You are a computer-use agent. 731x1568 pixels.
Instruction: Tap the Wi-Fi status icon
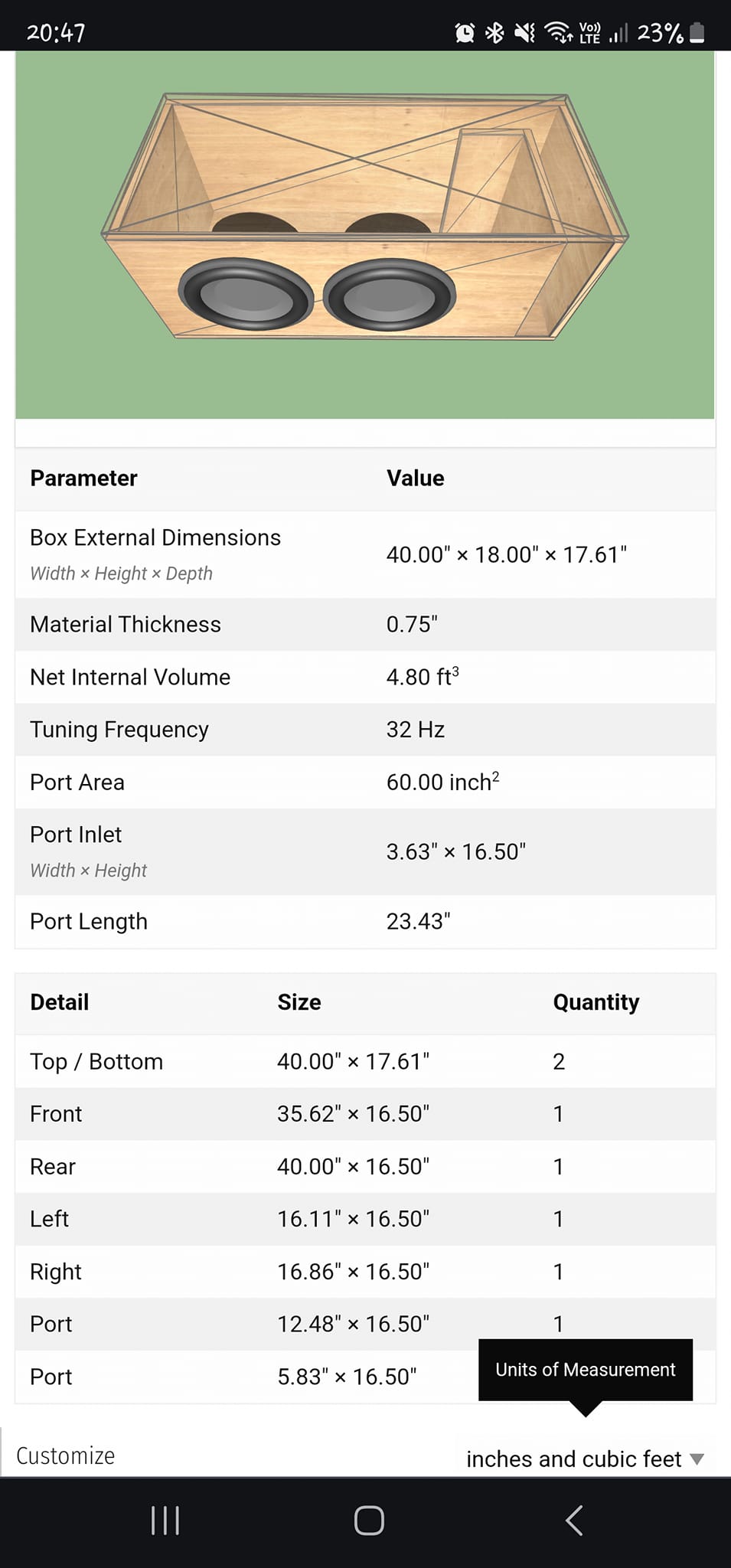pyautogui.click(x=558, y=33)
